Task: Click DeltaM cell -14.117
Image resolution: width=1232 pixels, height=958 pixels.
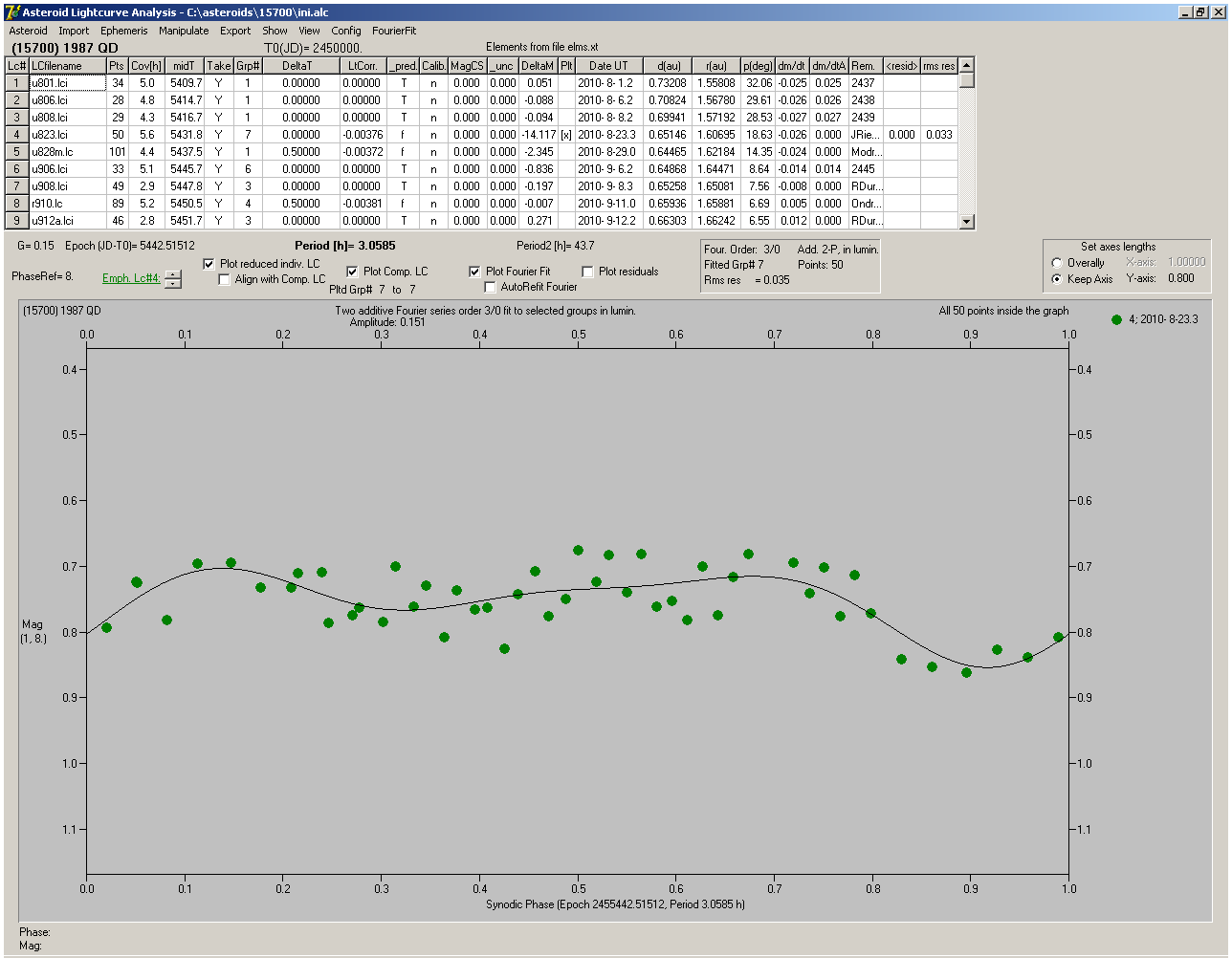Action: (539, 135)
